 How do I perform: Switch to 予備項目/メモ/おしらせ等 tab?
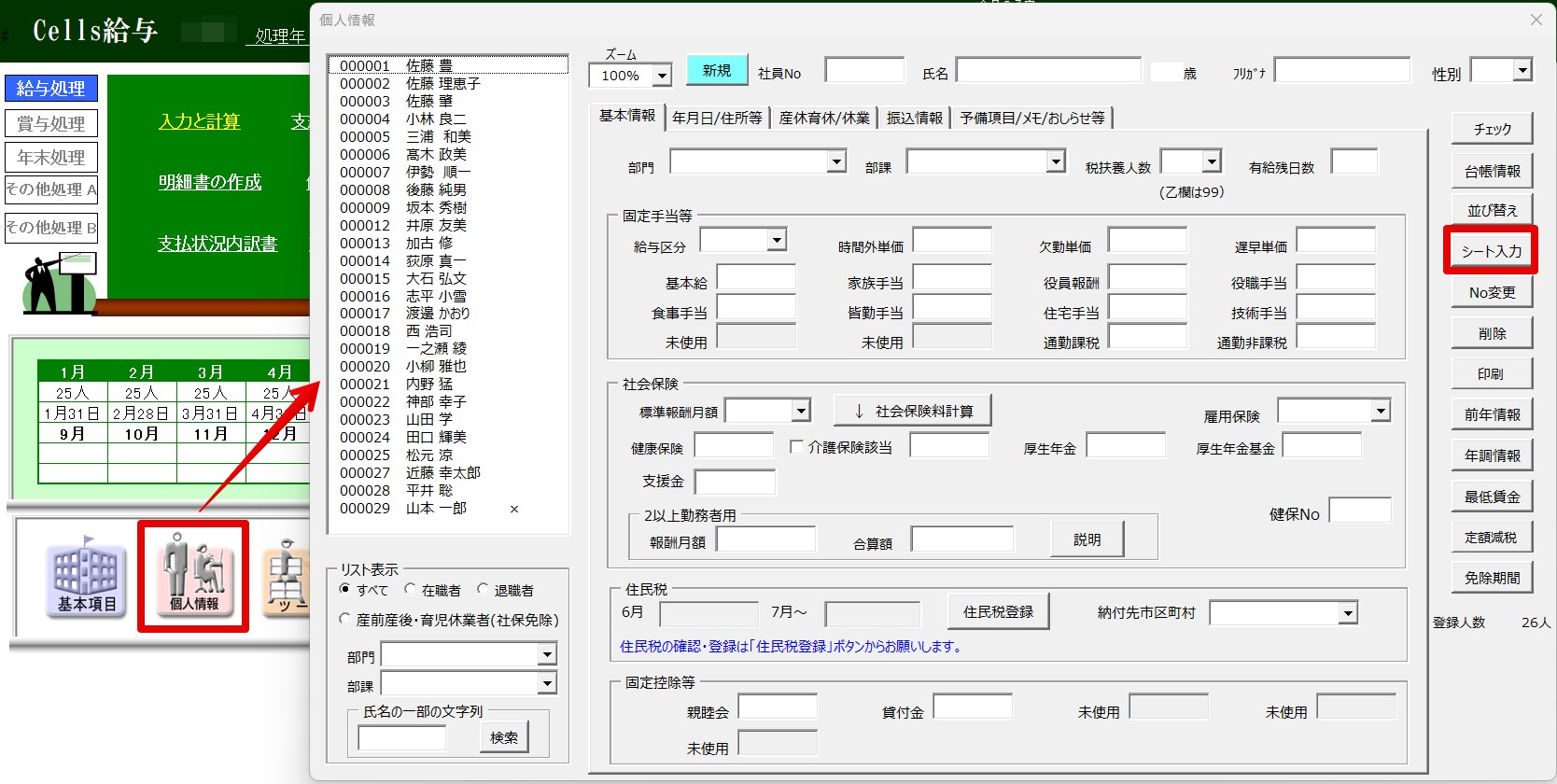[1031, 118]
